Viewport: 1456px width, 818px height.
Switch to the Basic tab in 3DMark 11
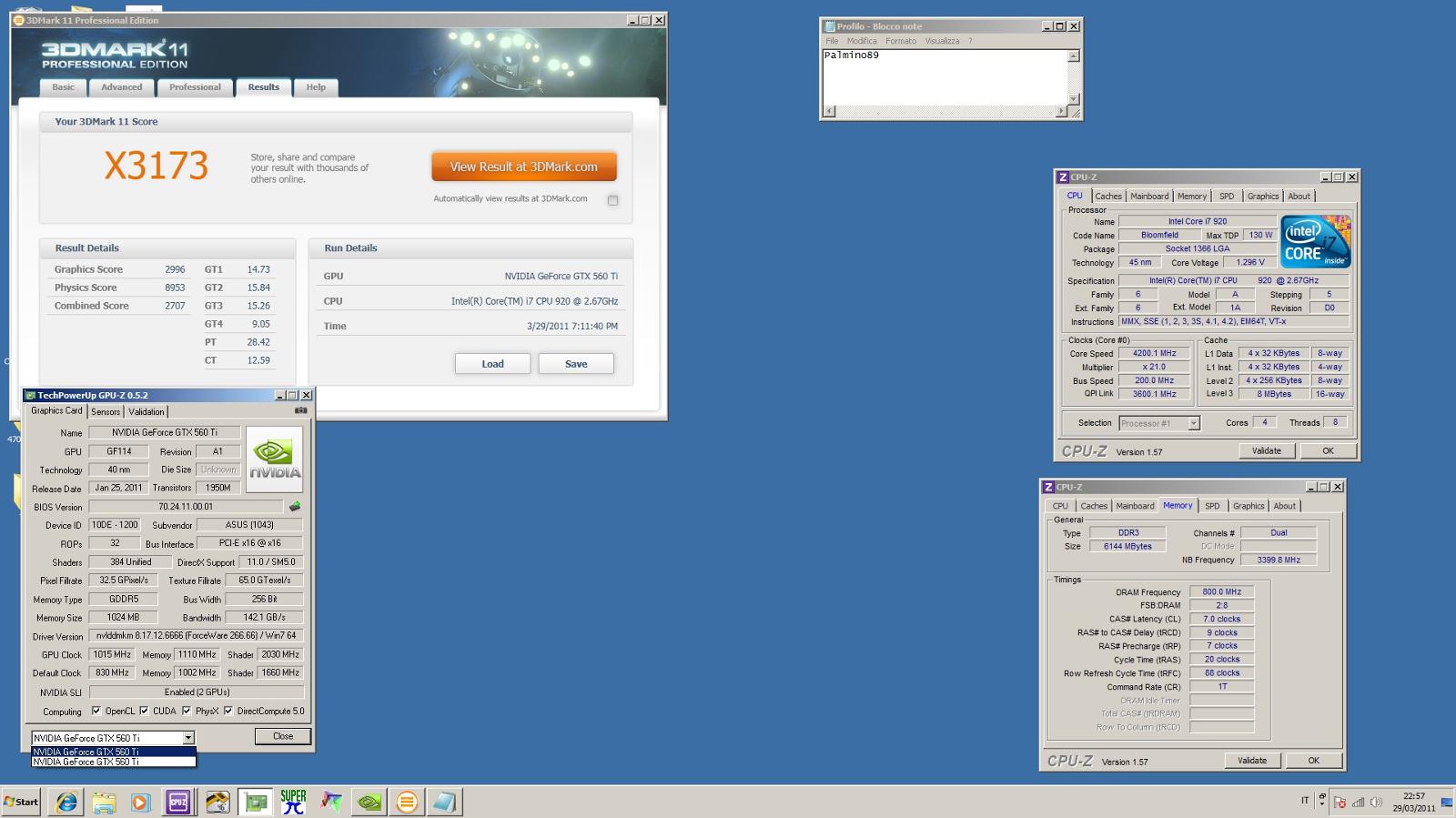[x=64, y=87]
